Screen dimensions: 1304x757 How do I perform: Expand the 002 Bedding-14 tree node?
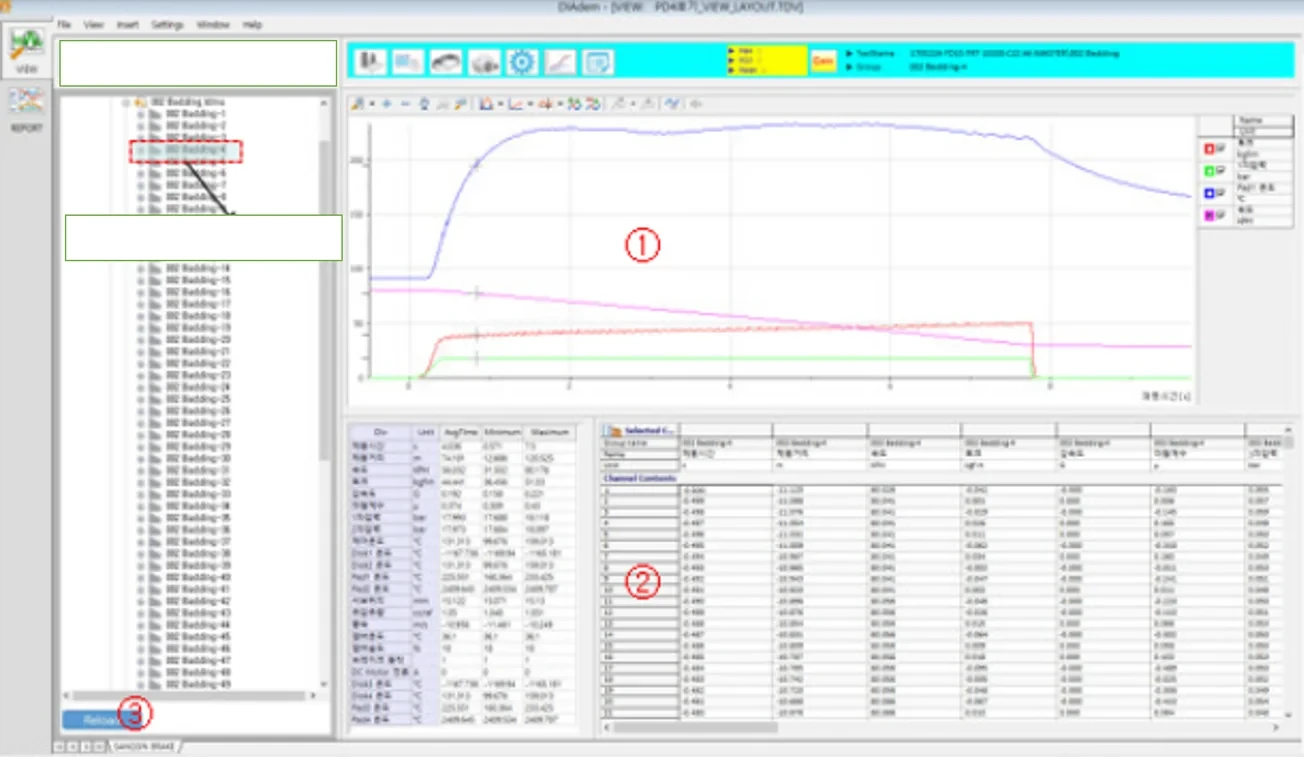click(141, 269)
